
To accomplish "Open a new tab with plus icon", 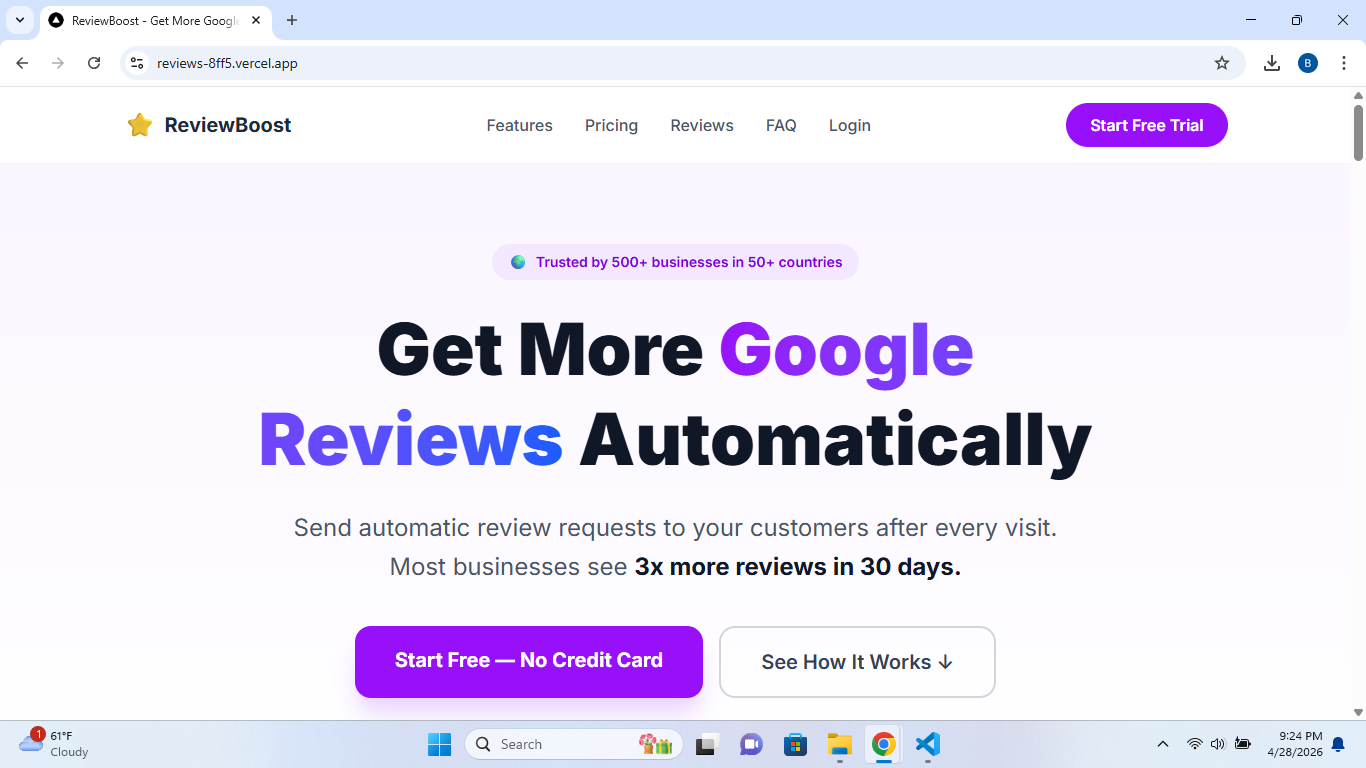I will [292, 20].
